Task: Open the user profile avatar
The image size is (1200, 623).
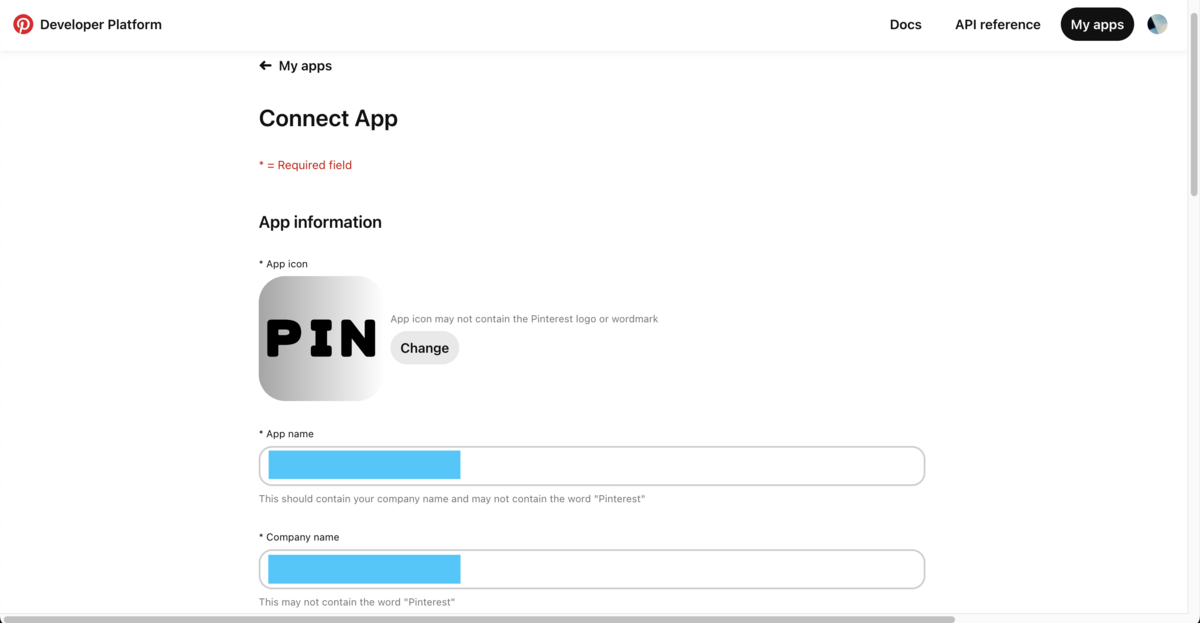Action: [x=1157, y=24]
